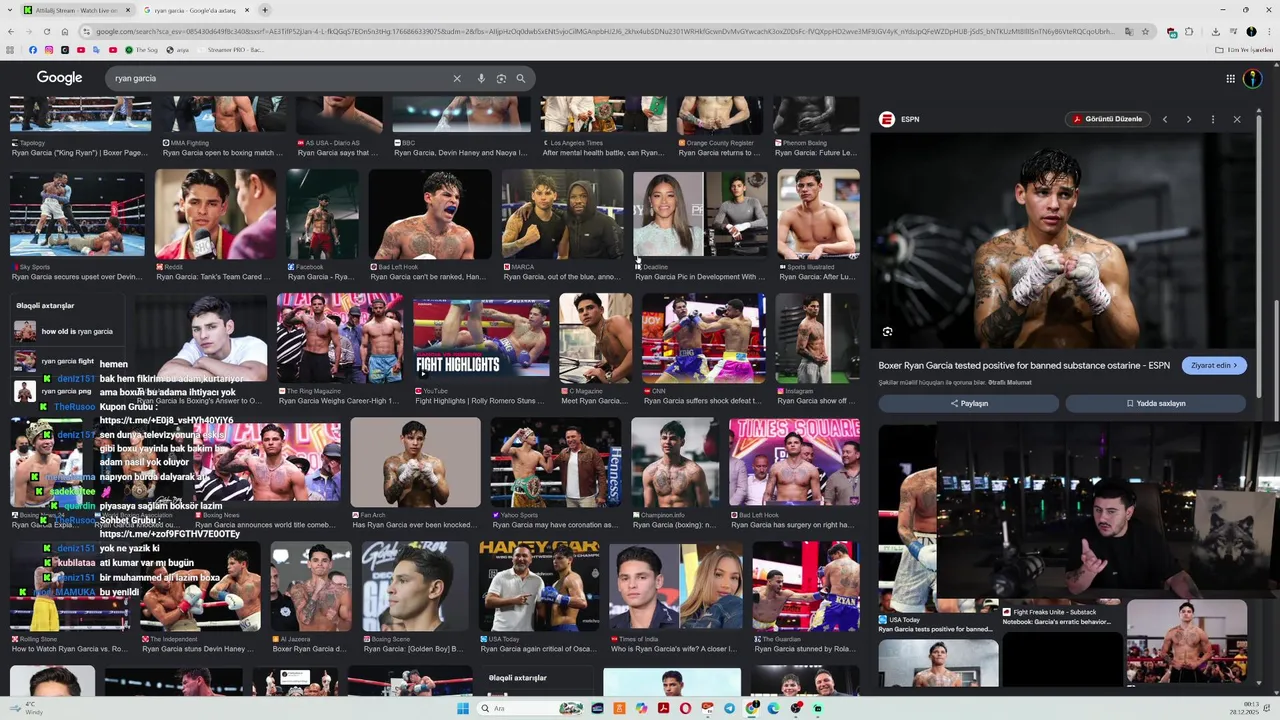Open a new browser tab
The width and height of the screenshot is (1280, 720).
coord(265,10)
